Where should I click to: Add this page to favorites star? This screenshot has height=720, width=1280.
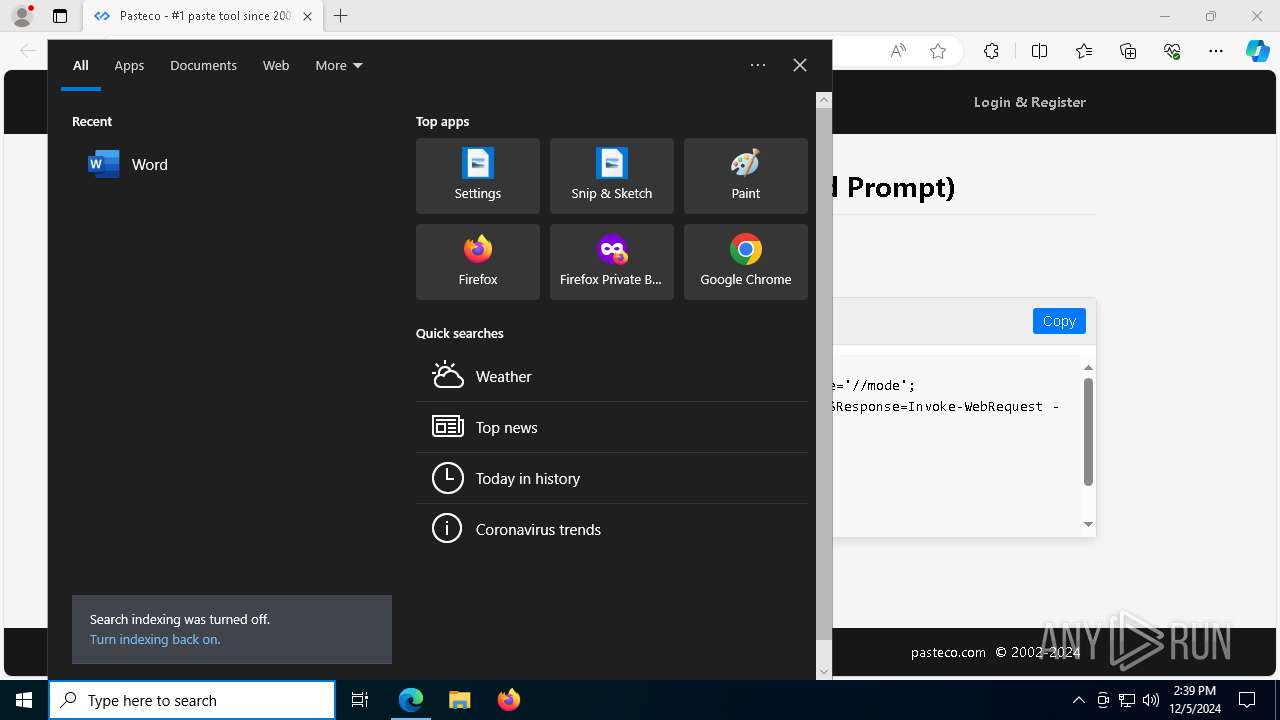938,51
